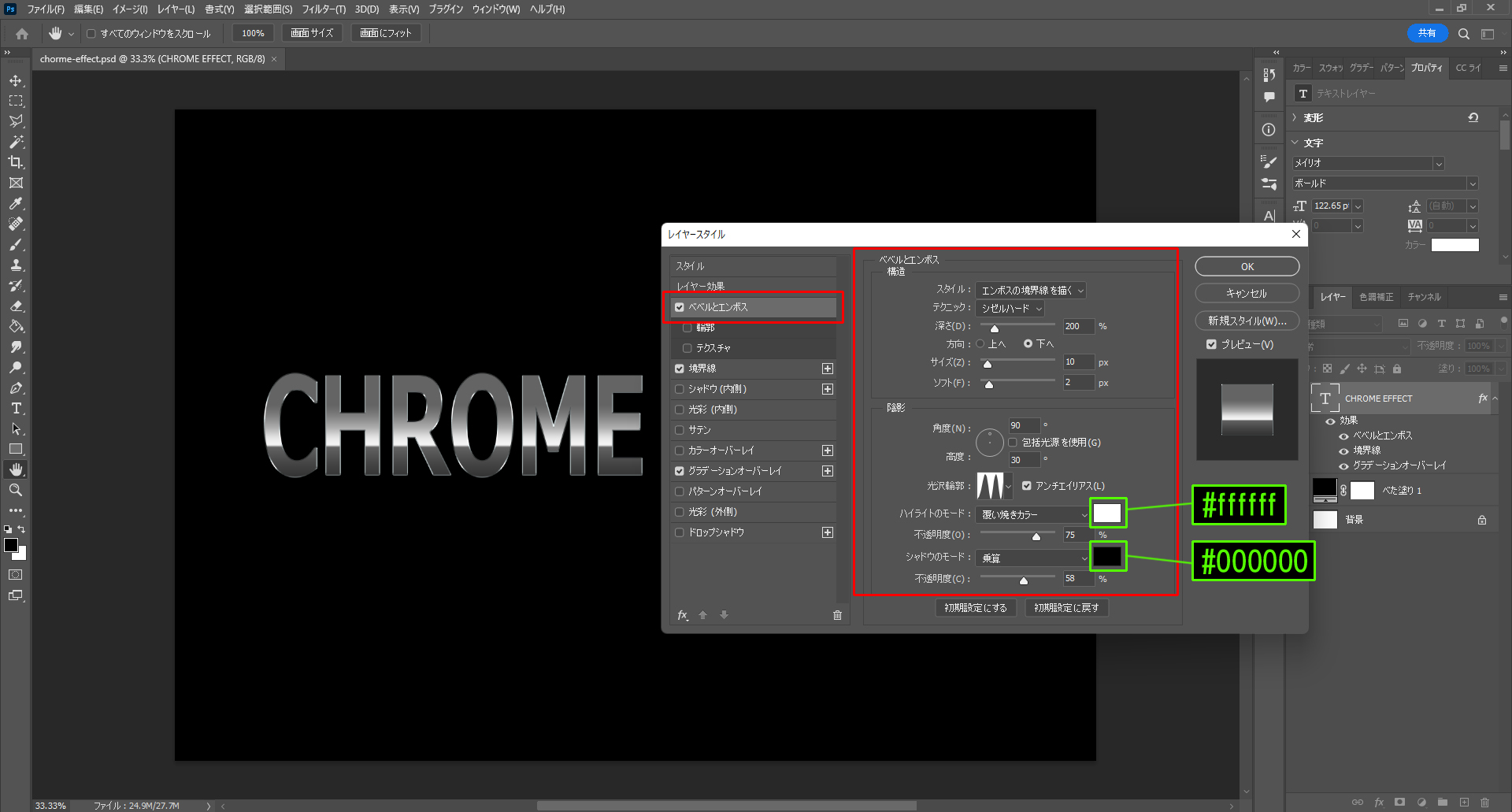
Task: Select the Eyedropper tool
Action: point(16,203)
